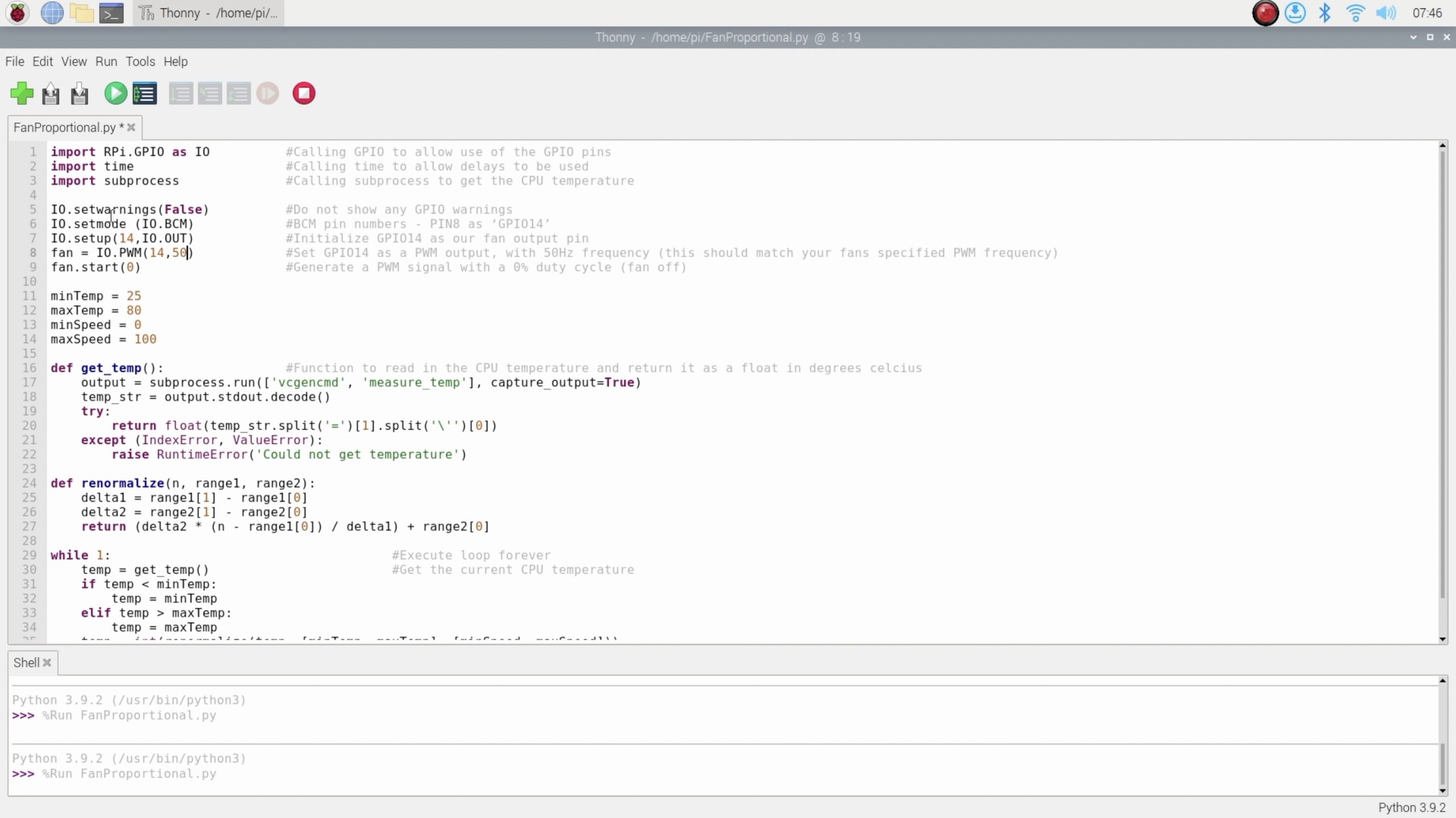This screenshot has width=1456, height=818.
Task: Open the Tools menu
Action: (x=140, y=61)
